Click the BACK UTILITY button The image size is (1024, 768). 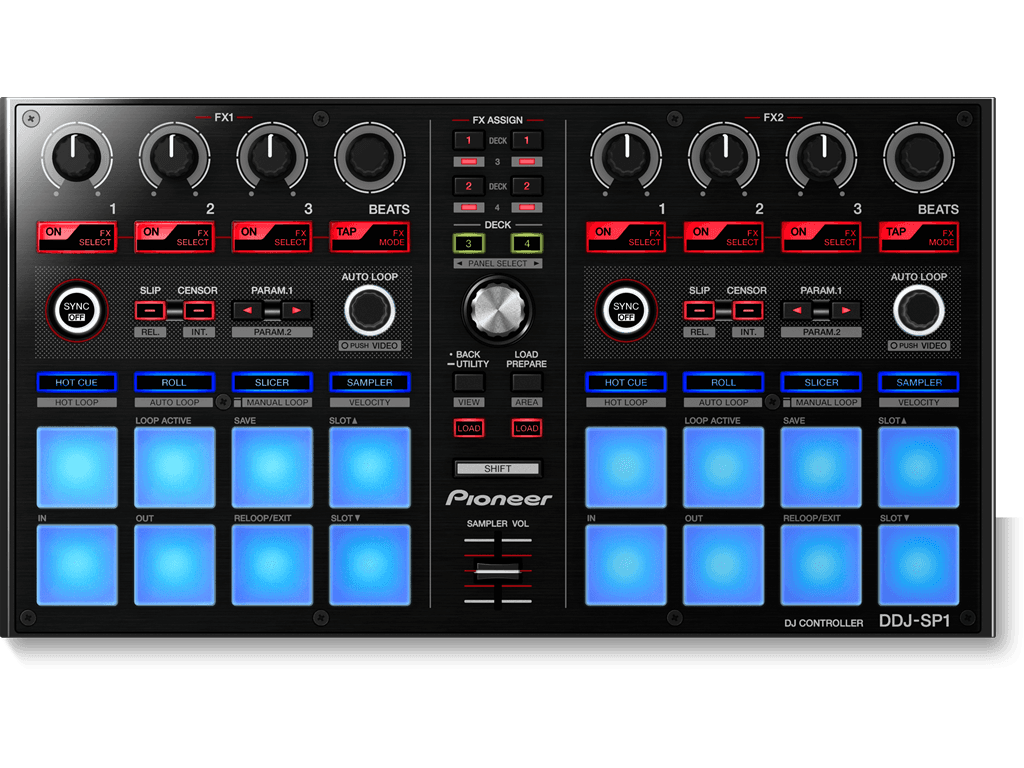(x=468, y=381)
